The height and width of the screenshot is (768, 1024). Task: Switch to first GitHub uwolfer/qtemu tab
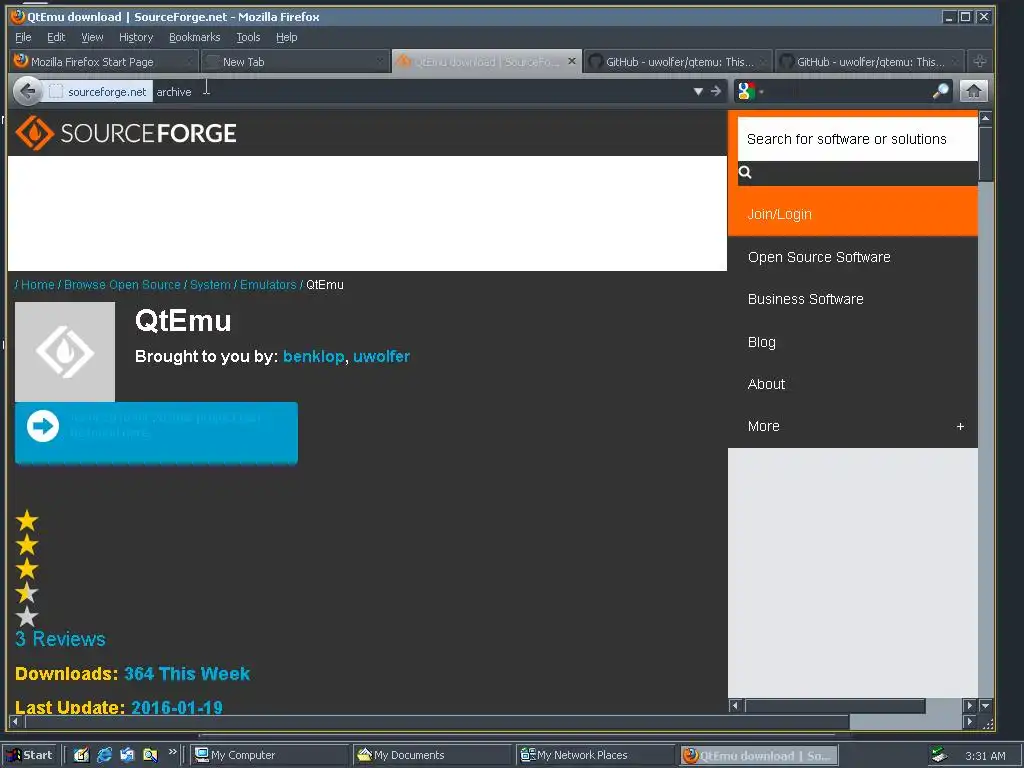tap(678, 61)
